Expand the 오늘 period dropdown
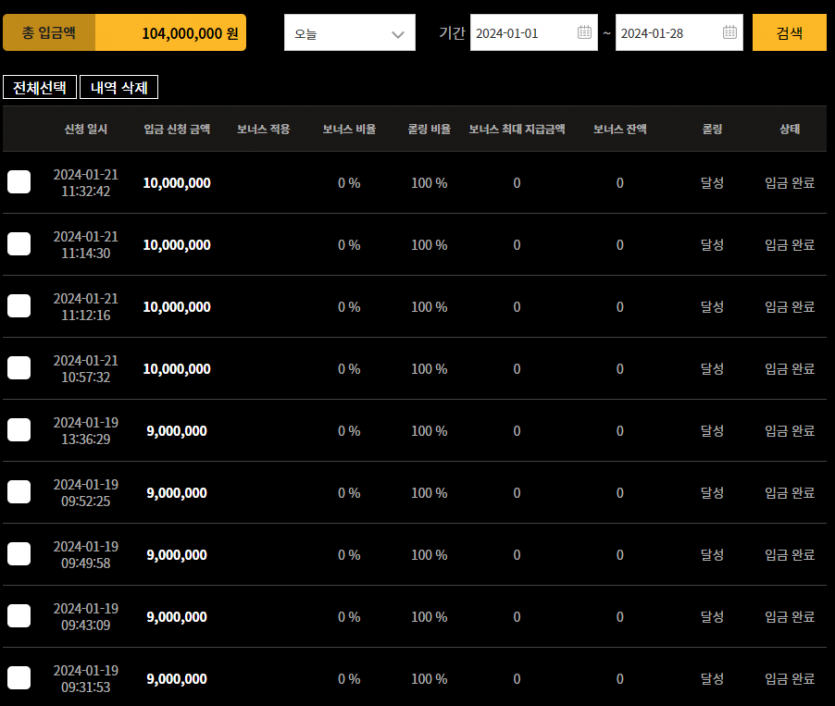This screenshot has height=706, width=835. [x=349, y=33]
